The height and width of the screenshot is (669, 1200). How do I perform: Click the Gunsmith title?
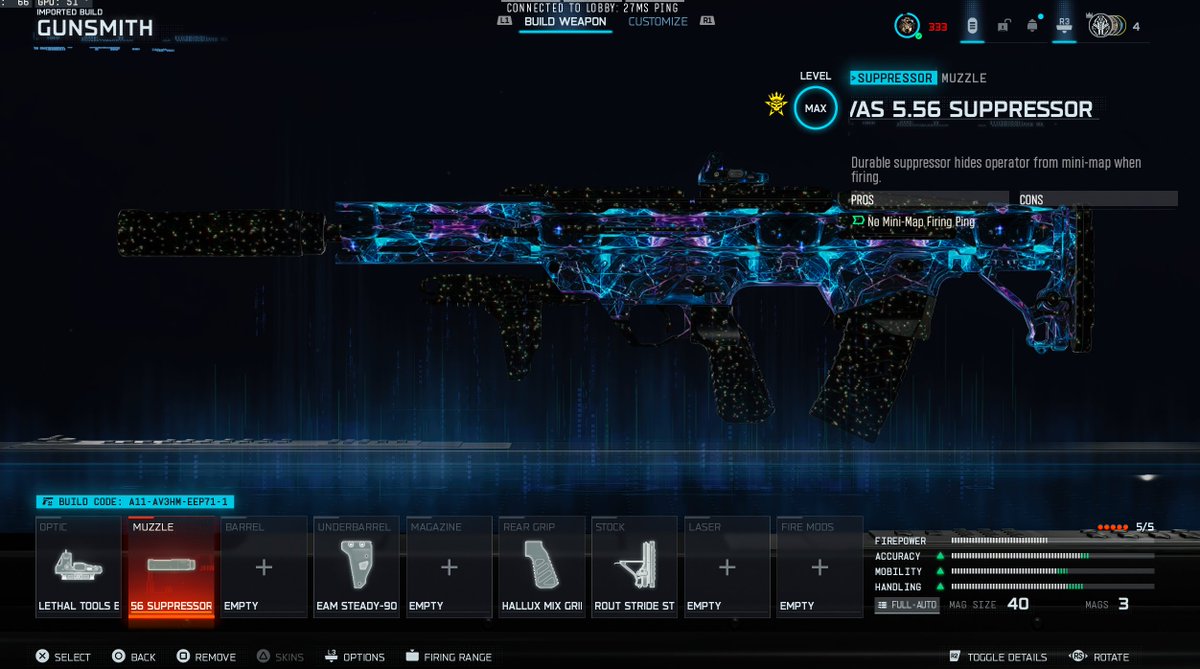(x=95, y=29)
